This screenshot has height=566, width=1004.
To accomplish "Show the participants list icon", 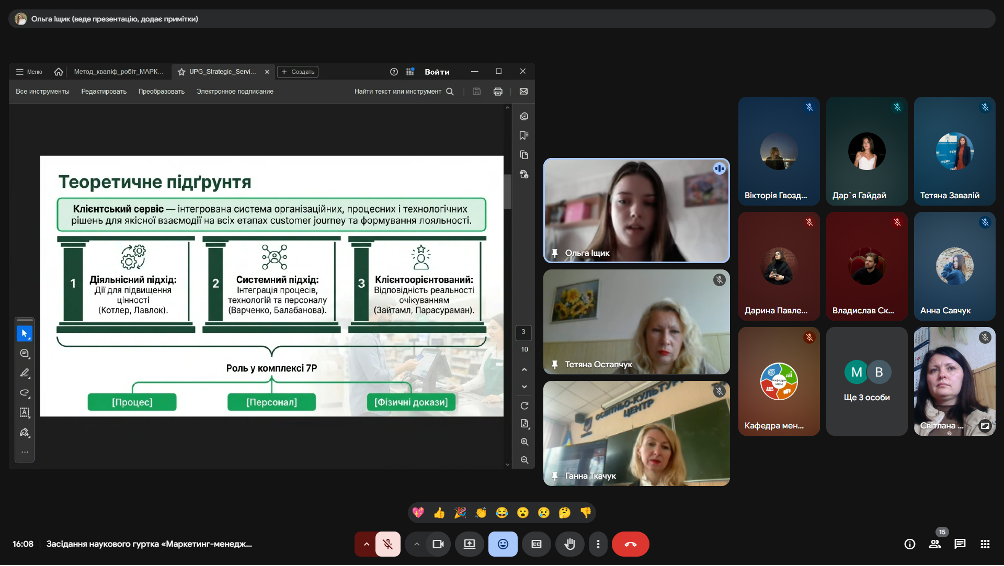I will (934, 544).
